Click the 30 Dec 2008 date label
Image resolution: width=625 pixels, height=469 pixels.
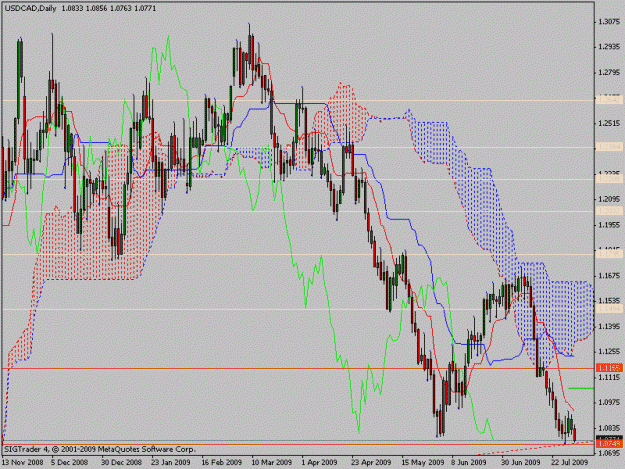(121, 463)
